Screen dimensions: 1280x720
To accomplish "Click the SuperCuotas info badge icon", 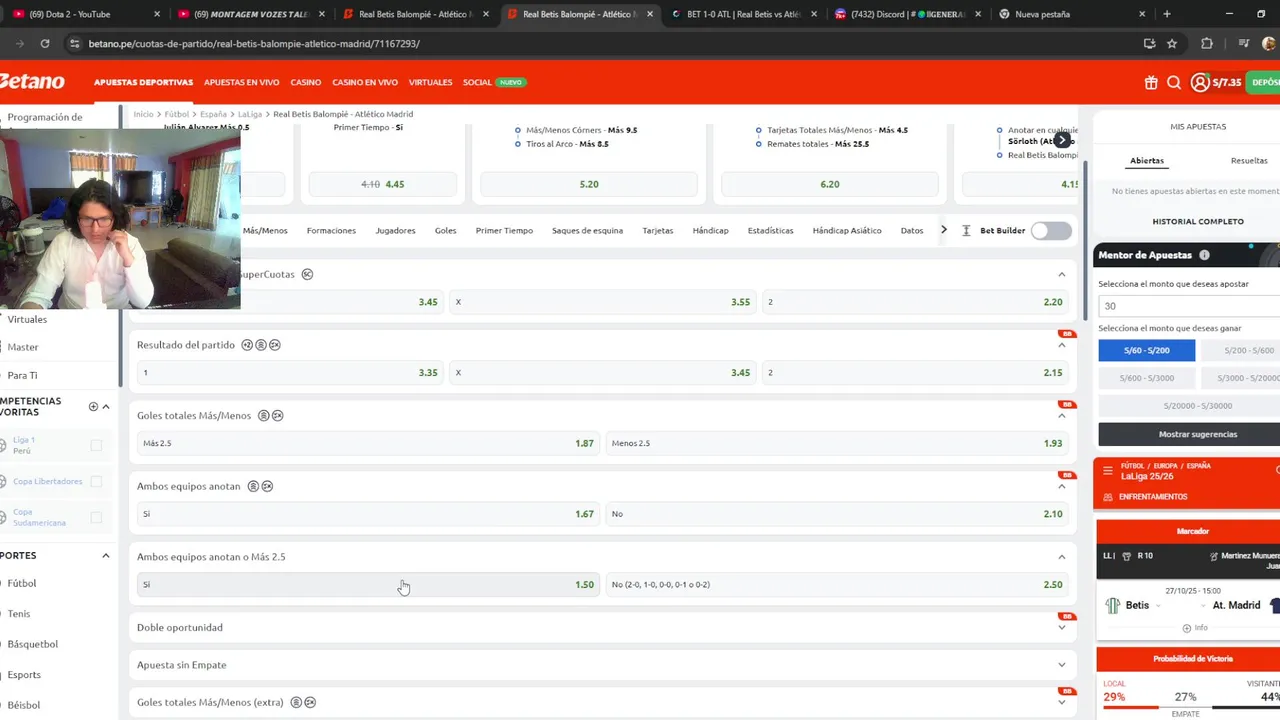I will click(x=307, y=274).
